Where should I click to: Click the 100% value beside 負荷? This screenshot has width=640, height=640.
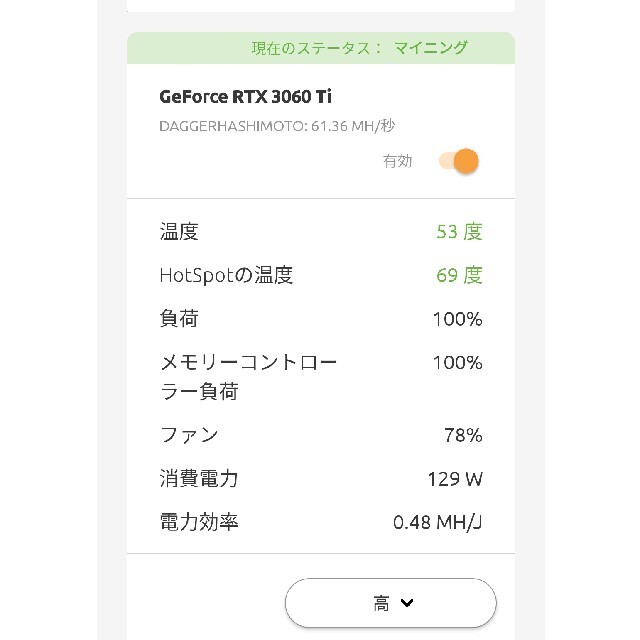[458, 319]
